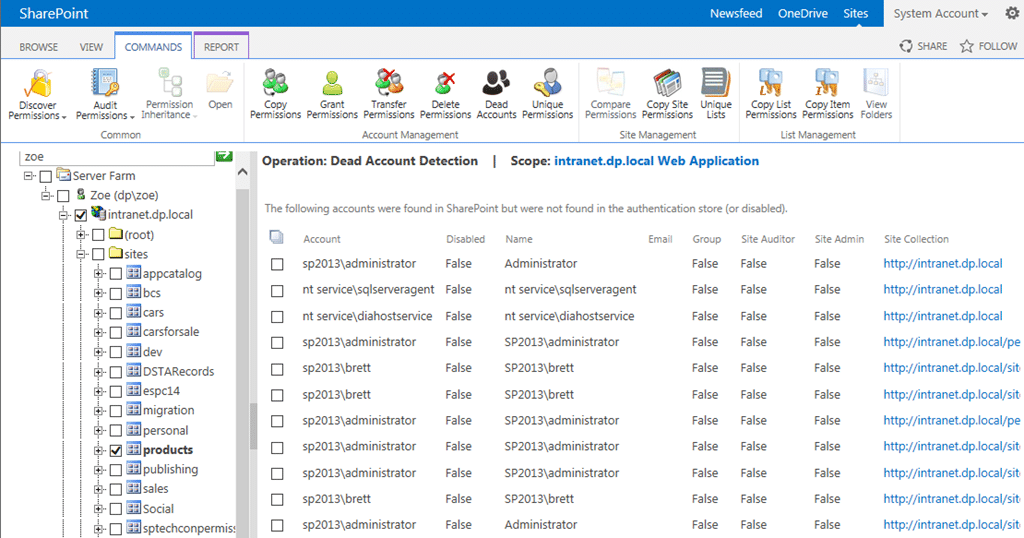Go to OneDrive
Viewport: 1024px width, 538px height.
pos(803,13)
